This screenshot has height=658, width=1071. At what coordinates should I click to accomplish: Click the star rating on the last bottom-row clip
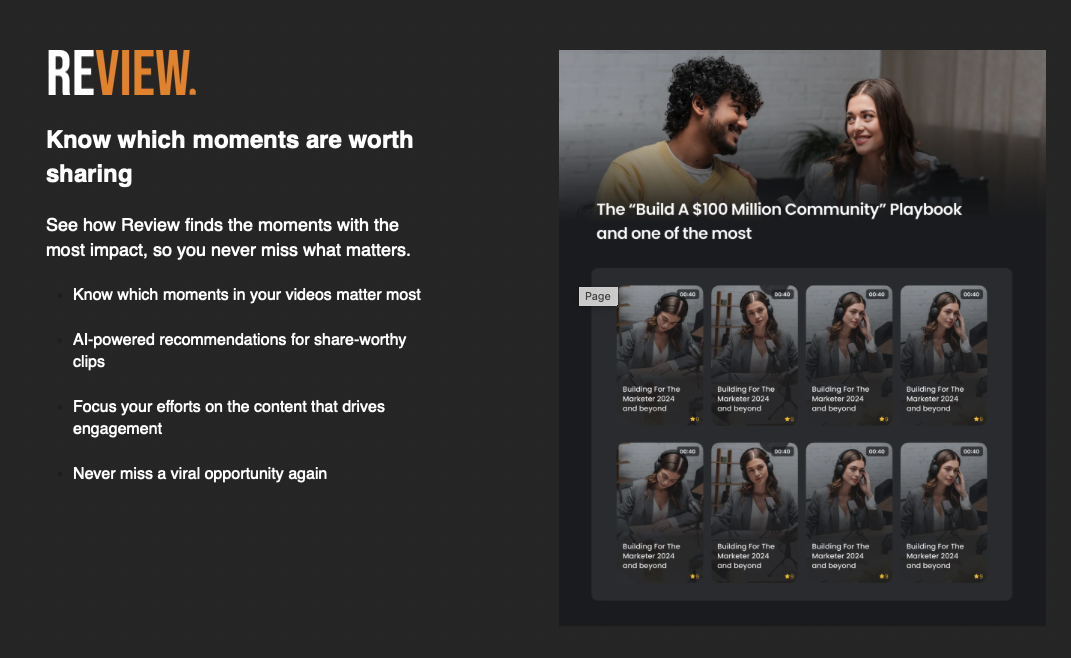point(978,576)
